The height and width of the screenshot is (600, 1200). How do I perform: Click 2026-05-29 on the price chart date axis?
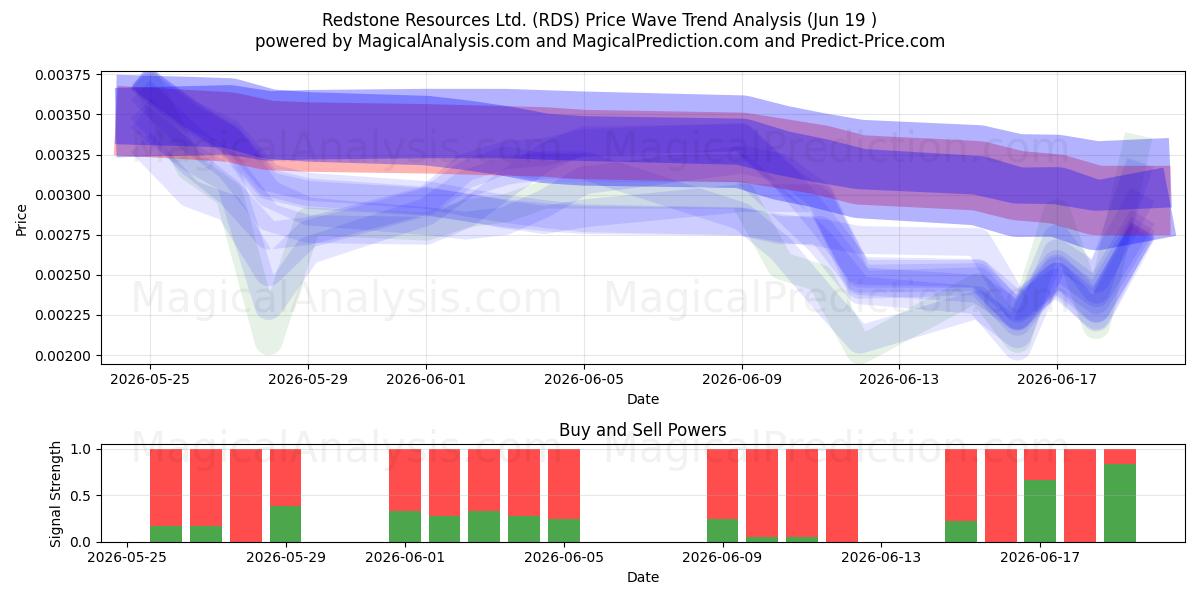pos(308,379)
